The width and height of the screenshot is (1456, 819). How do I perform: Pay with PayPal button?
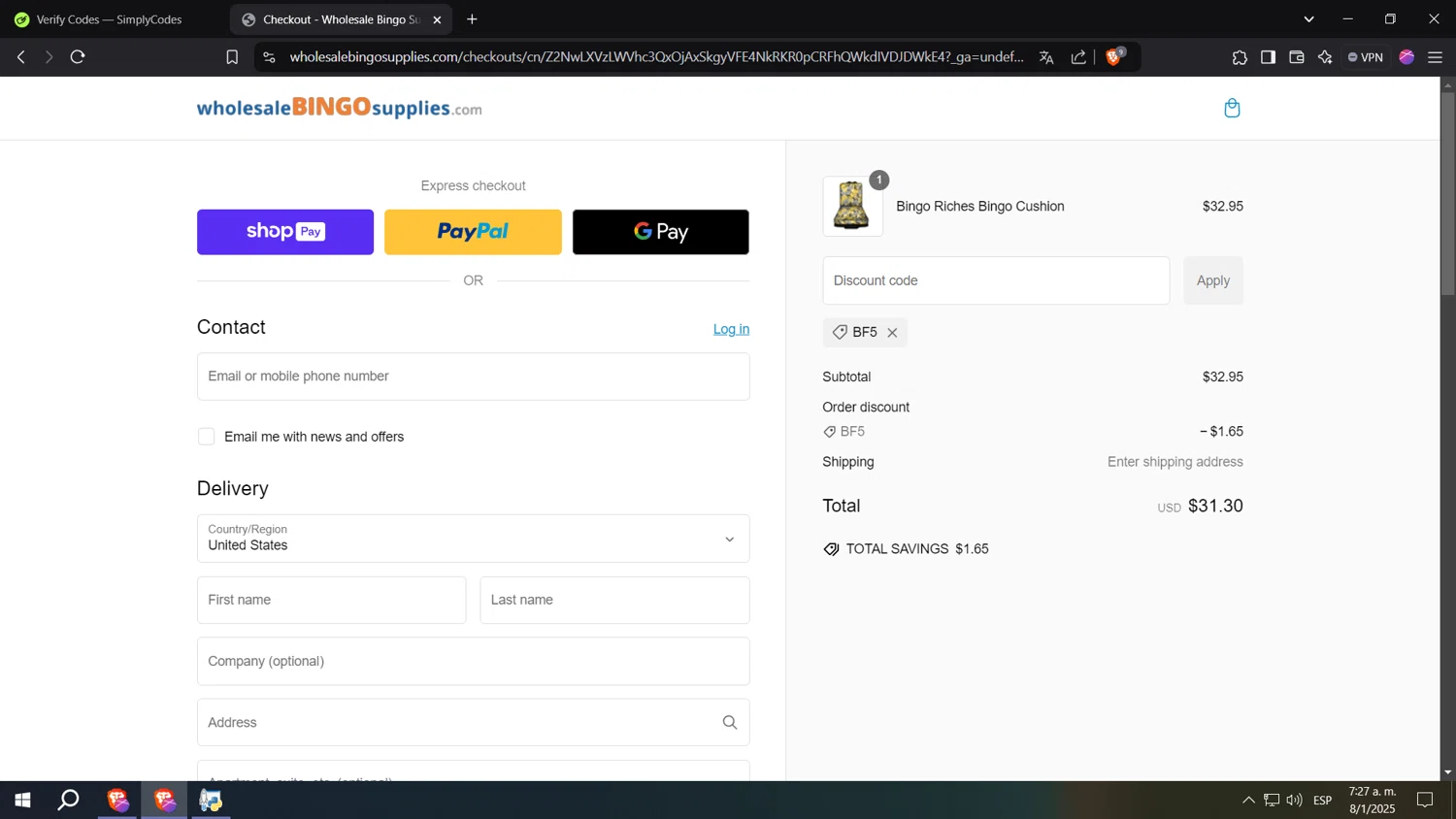click(x=473, y=232)
